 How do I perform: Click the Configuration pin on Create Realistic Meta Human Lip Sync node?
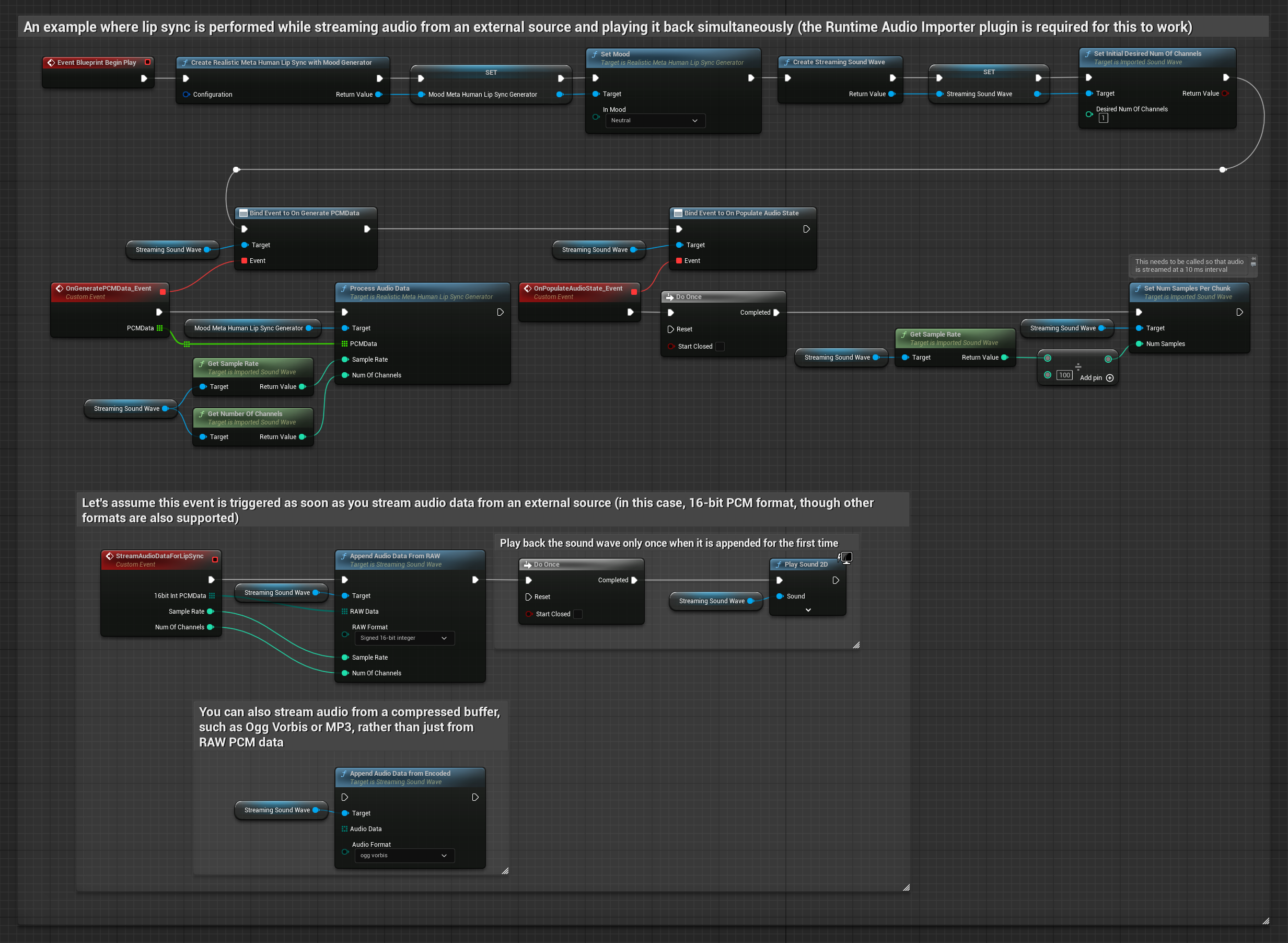[x=186, y=95]
